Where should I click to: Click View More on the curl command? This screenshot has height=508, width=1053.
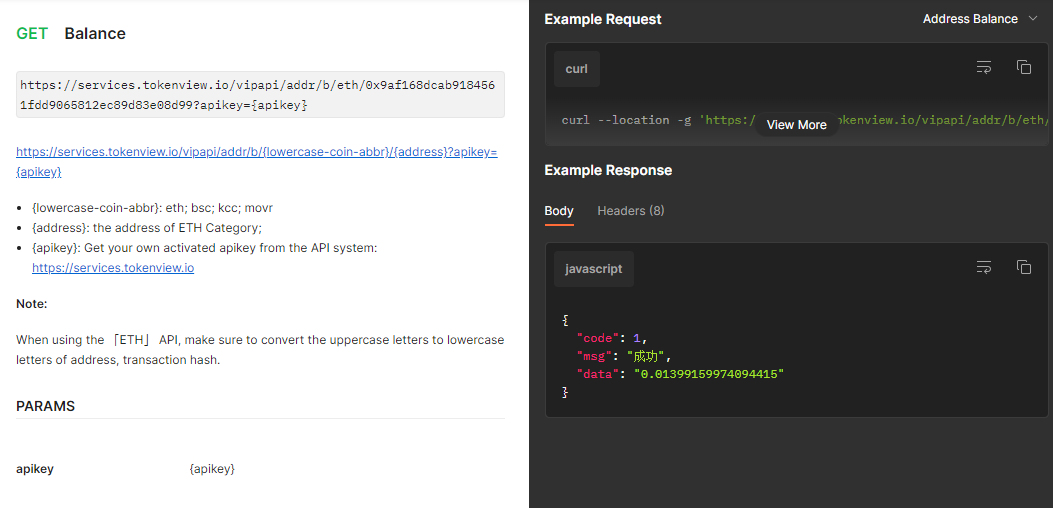click(796, 125)
